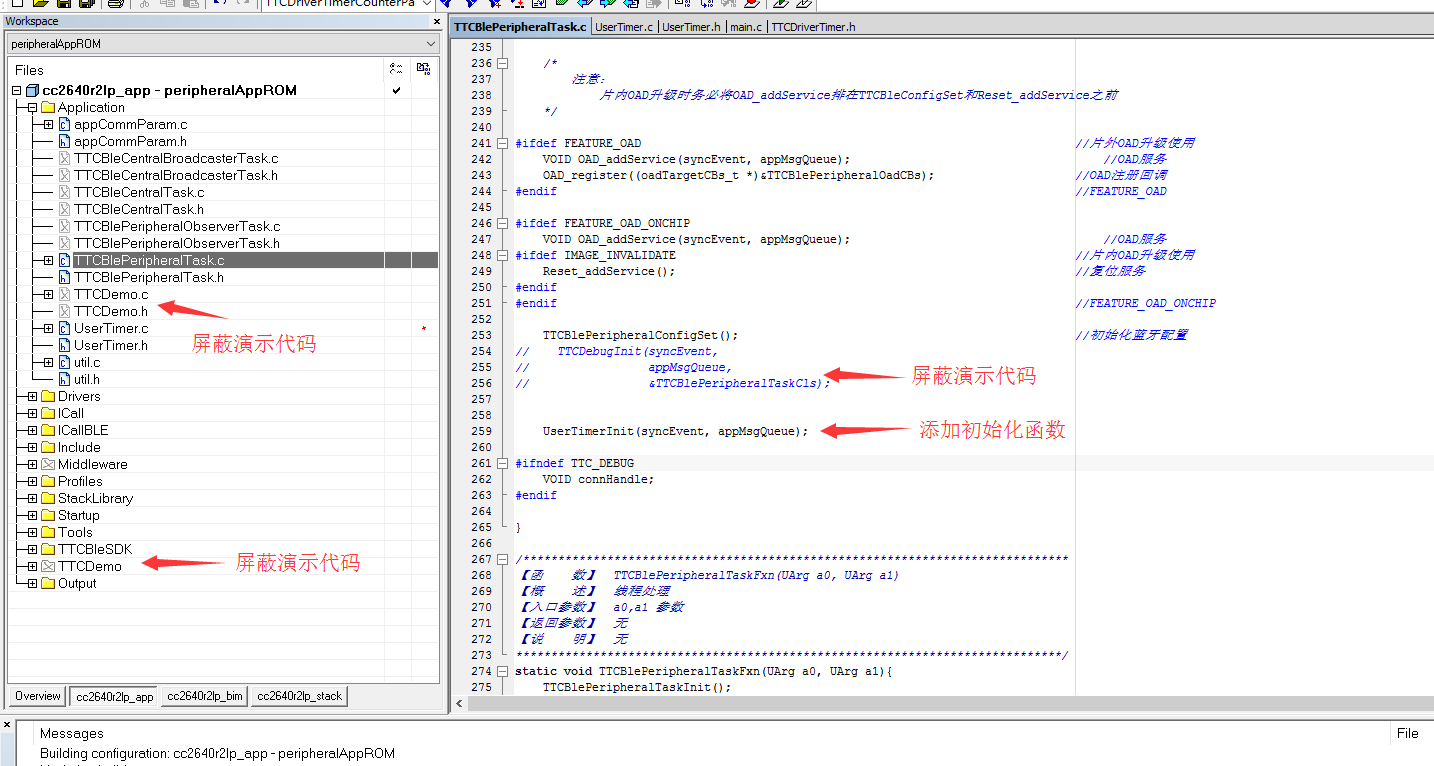This screenshot has width=1434, height=766.
Task: Click the appCommParam.c file icon
Action: [64, 124]
